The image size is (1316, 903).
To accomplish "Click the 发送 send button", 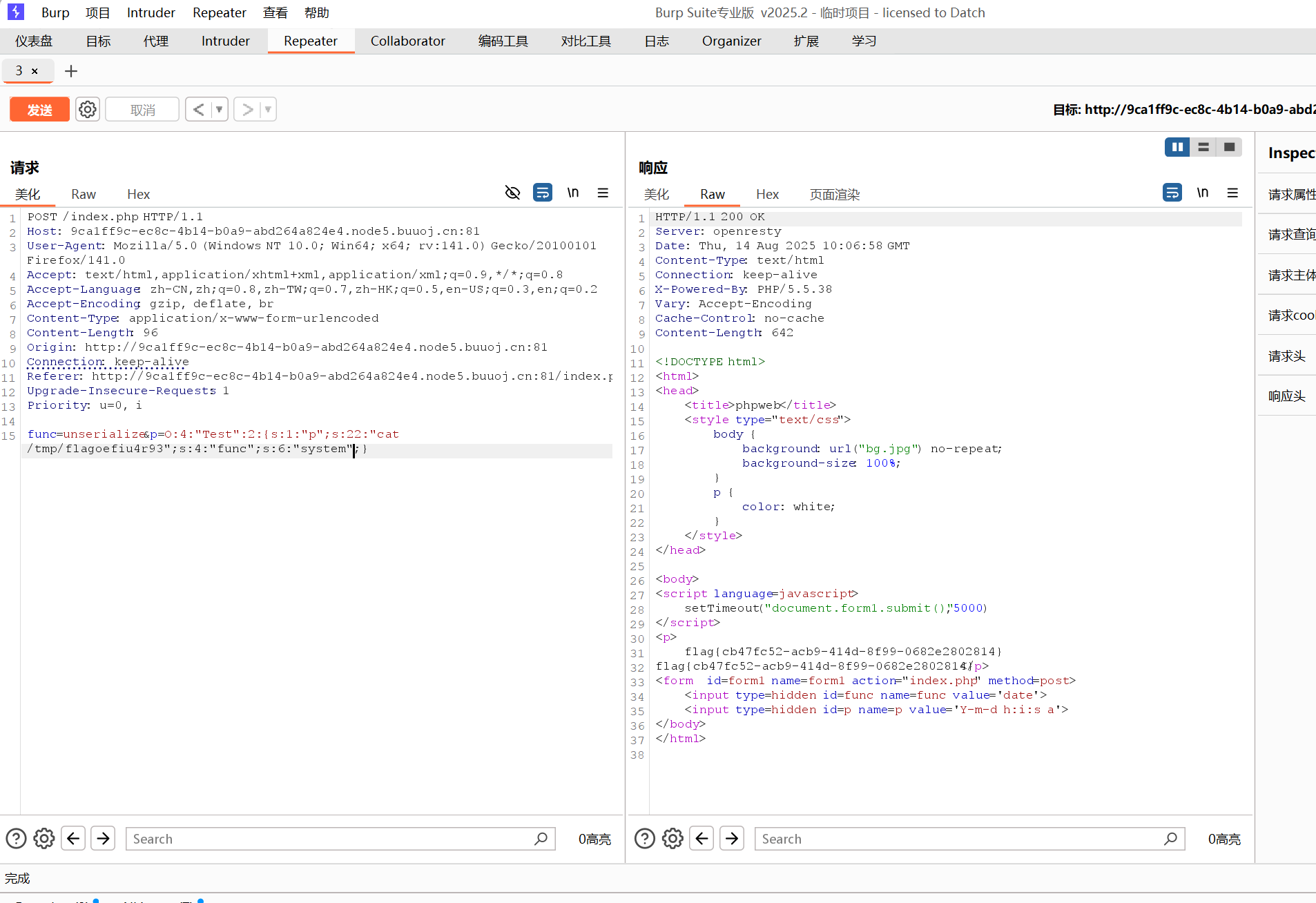I will point(39,109).
